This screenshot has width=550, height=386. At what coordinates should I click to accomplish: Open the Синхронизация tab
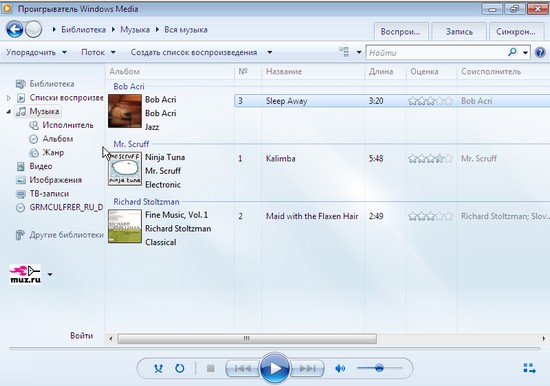click(x=516, y=32)
